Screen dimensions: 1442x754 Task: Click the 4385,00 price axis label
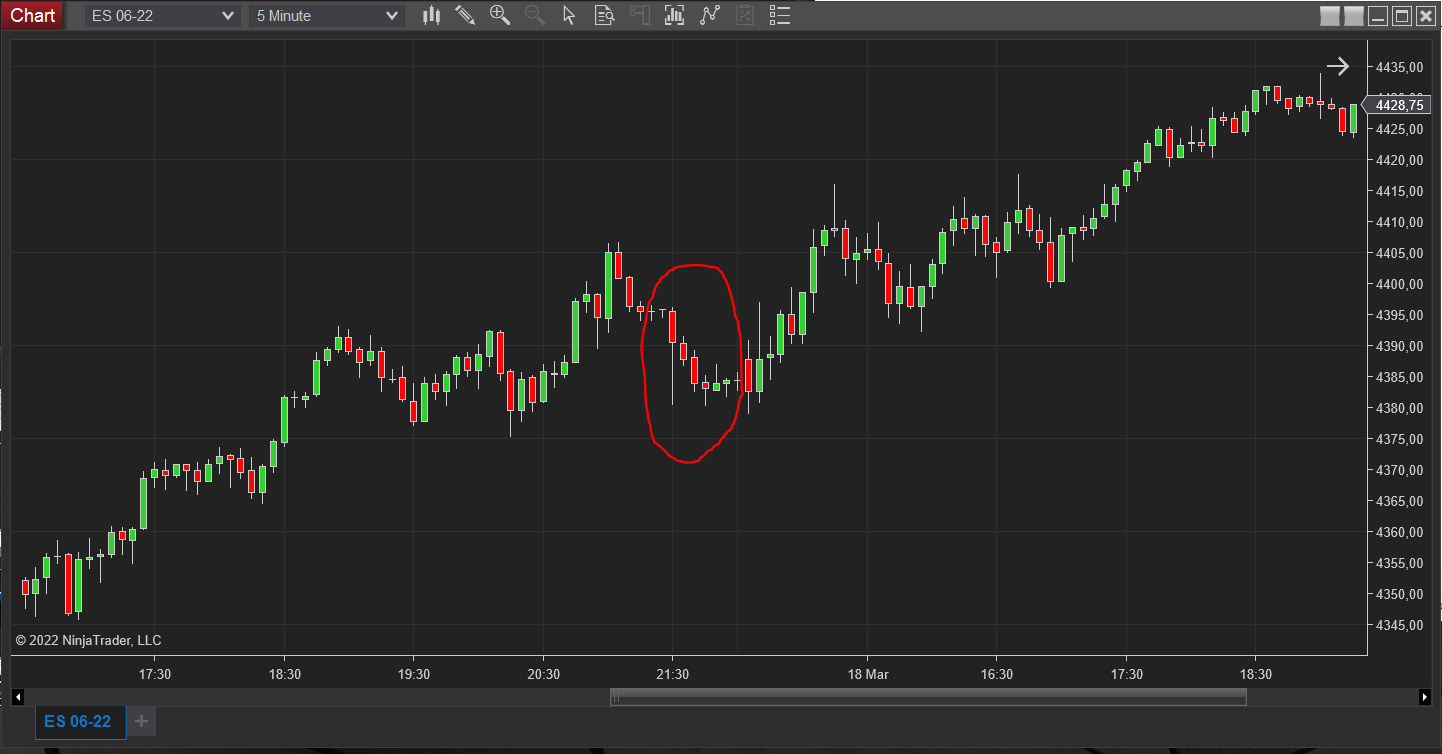[1399, 377]
